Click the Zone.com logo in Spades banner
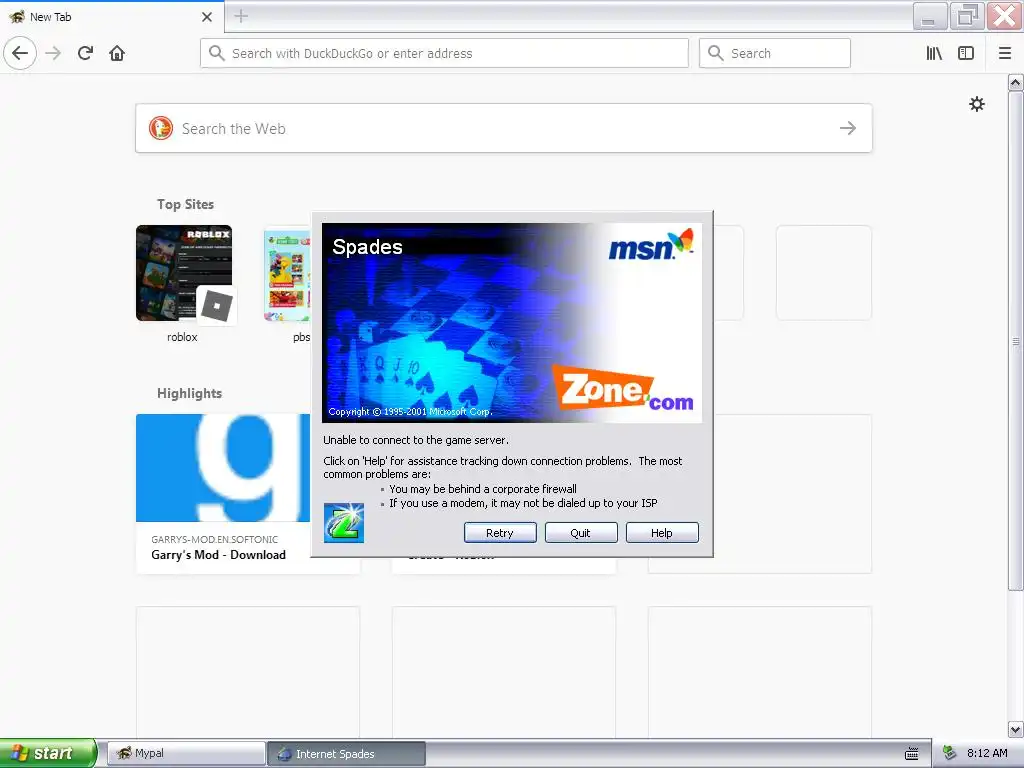The height and width of the screenshot is (768, 1024). [x=624, y=387]
